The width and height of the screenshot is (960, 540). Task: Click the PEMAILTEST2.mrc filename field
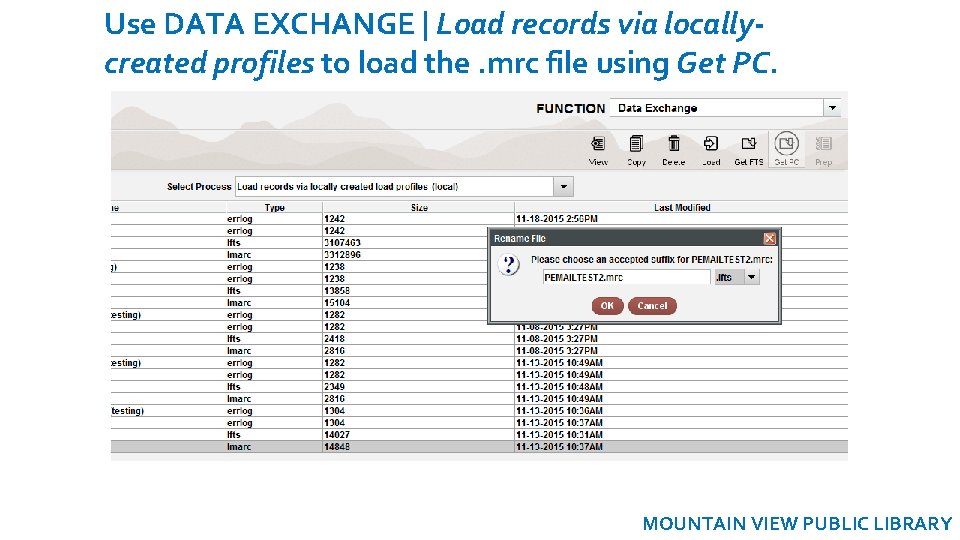click(626, 277)
